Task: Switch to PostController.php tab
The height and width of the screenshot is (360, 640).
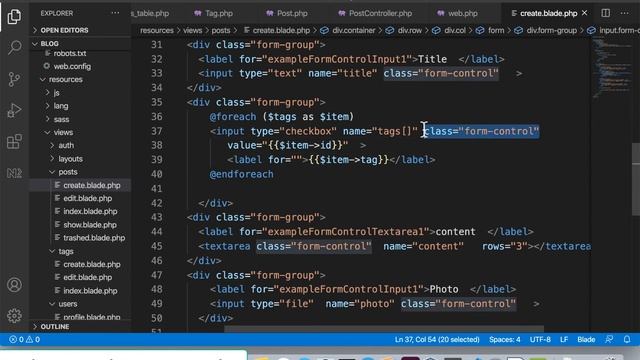Action: click(x=375, y=13)
